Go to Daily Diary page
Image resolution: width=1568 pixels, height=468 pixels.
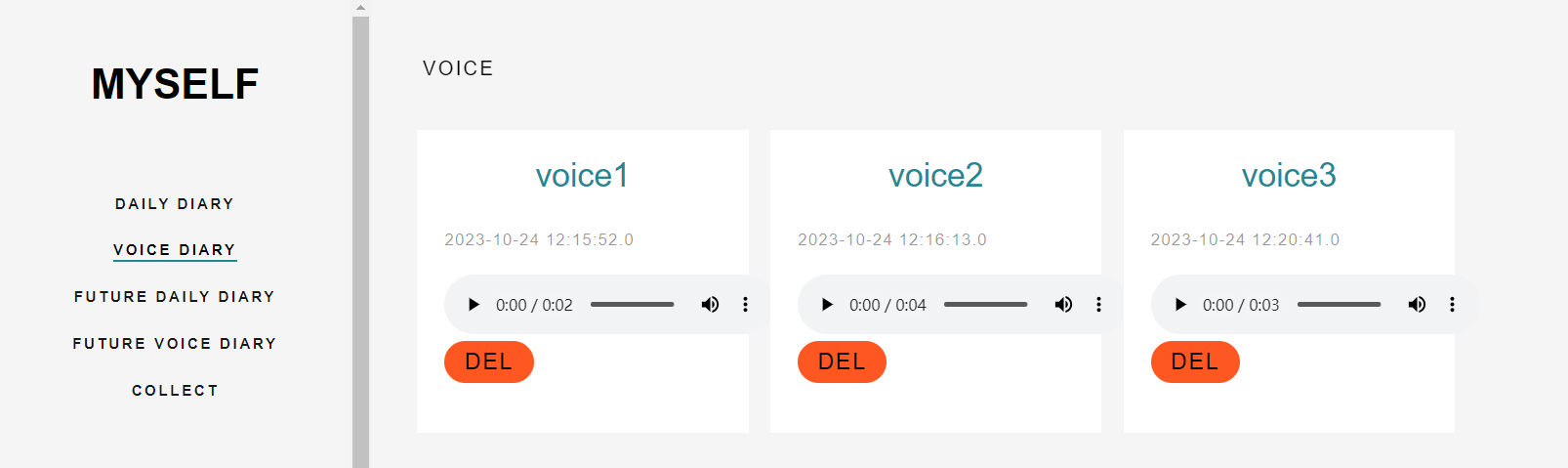point(175,204)
